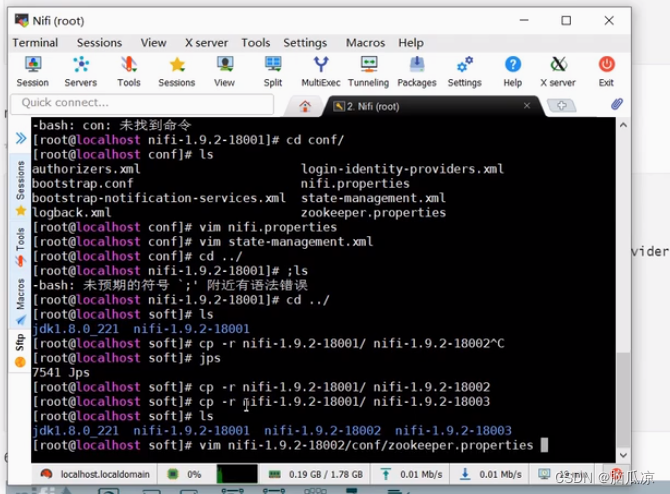Screen dimensions: 670x494
Task: Click the terminal vertical scrollbar thumb
Action: [x=623, y=400]
